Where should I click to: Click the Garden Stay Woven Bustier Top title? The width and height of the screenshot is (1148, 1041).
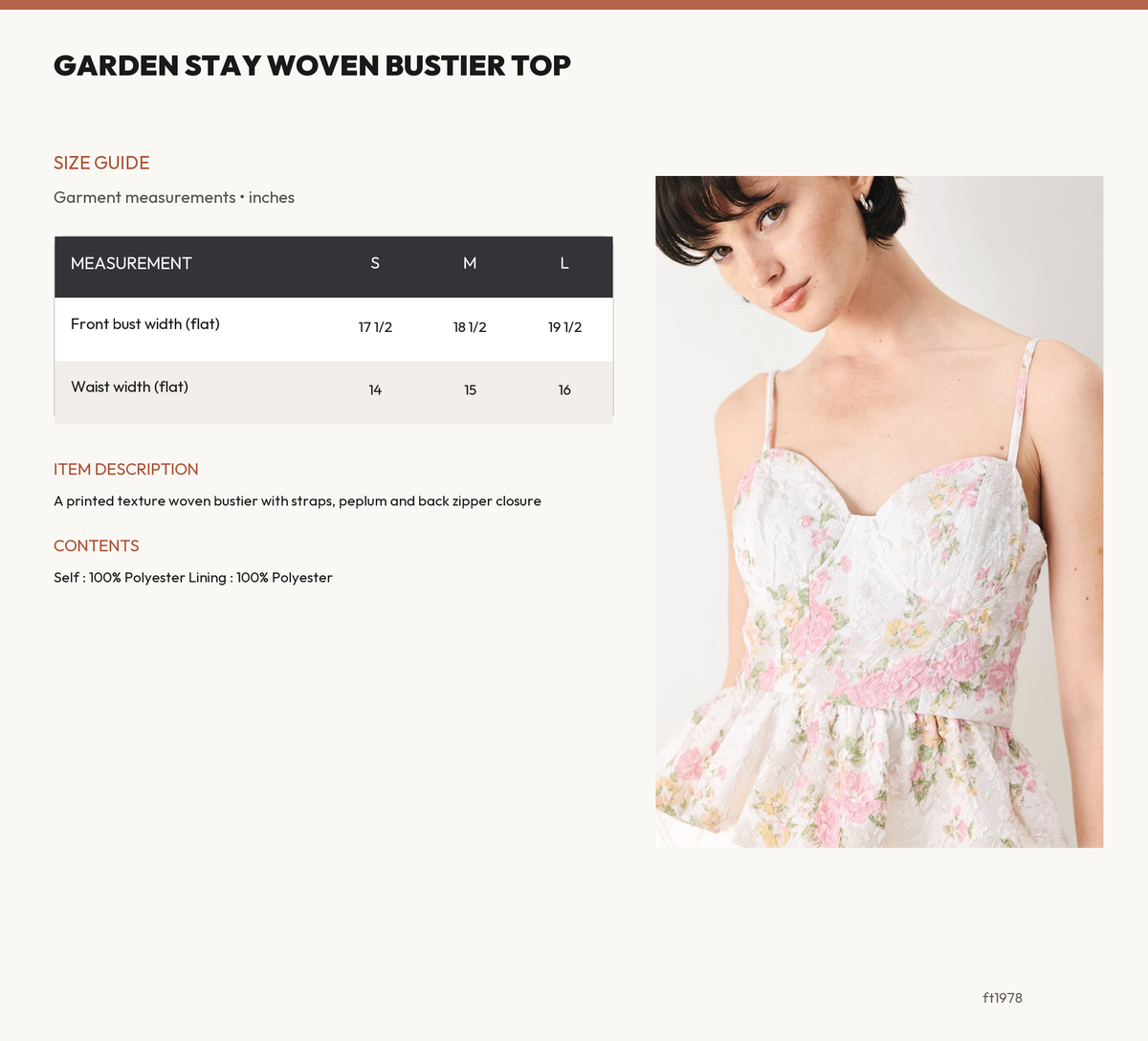click(x=312, y=65)
